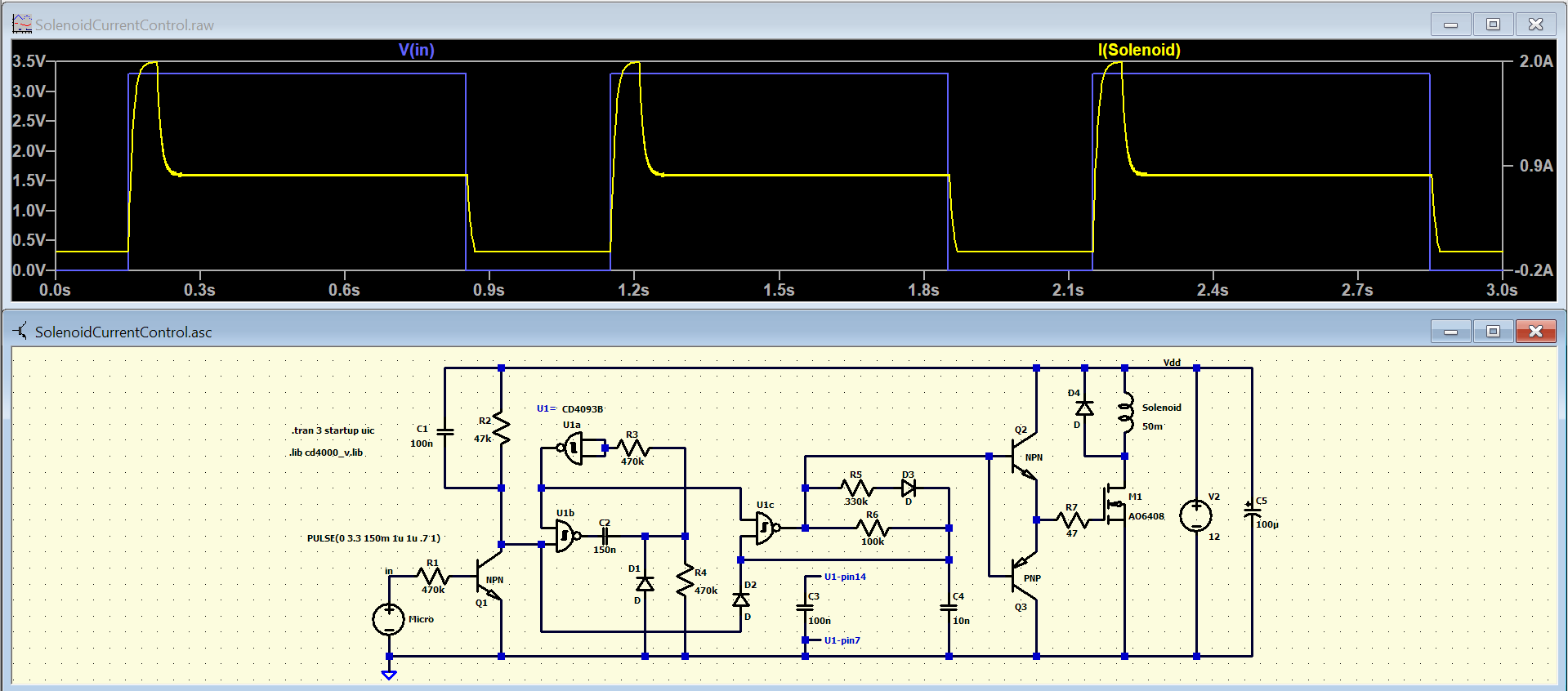The image size is (1568, 691).
Task: Click the waveform window title icon
Action: 22,25
